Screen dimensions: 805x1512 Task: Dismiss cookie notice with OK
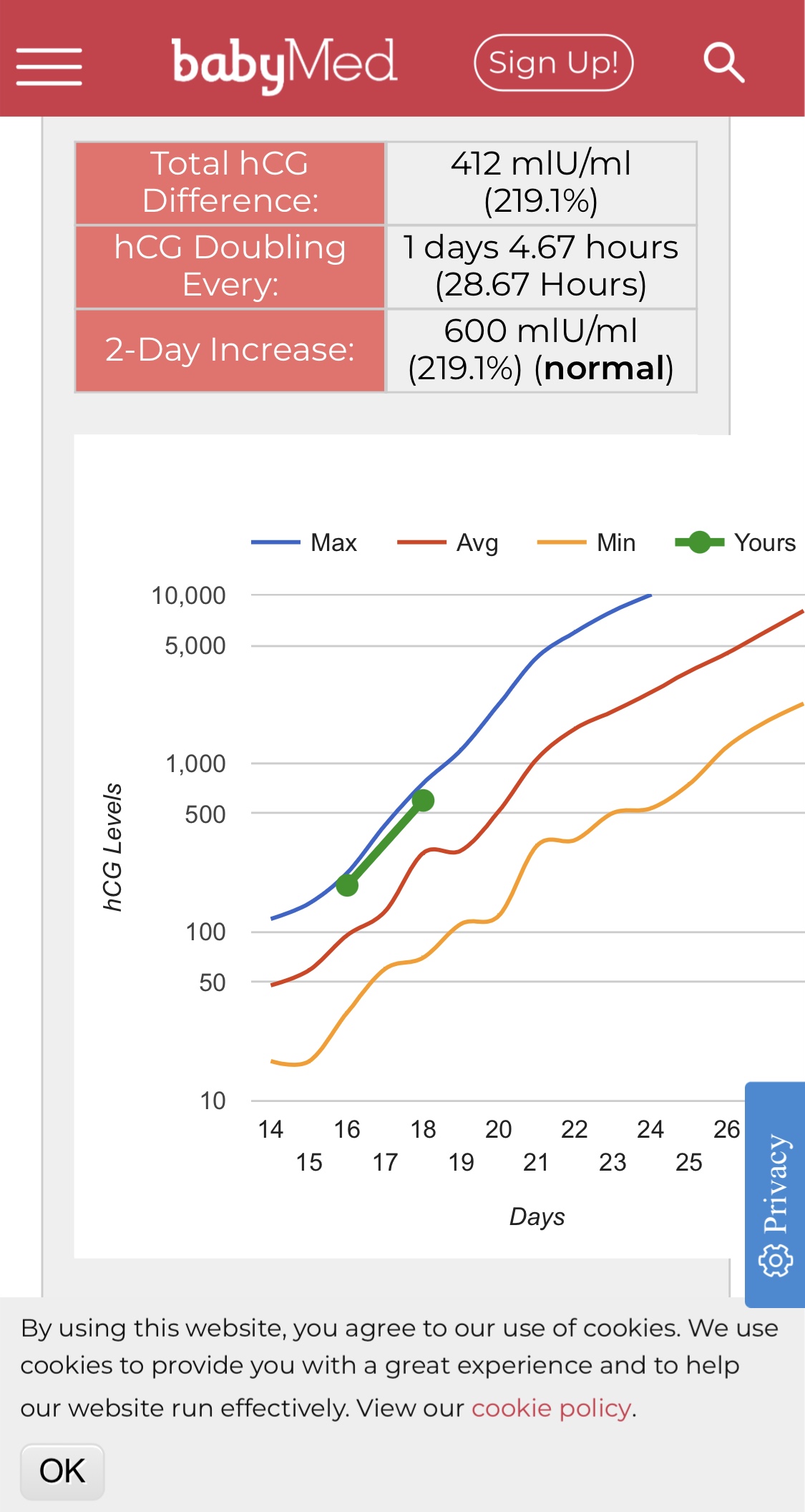(62, 1471)
